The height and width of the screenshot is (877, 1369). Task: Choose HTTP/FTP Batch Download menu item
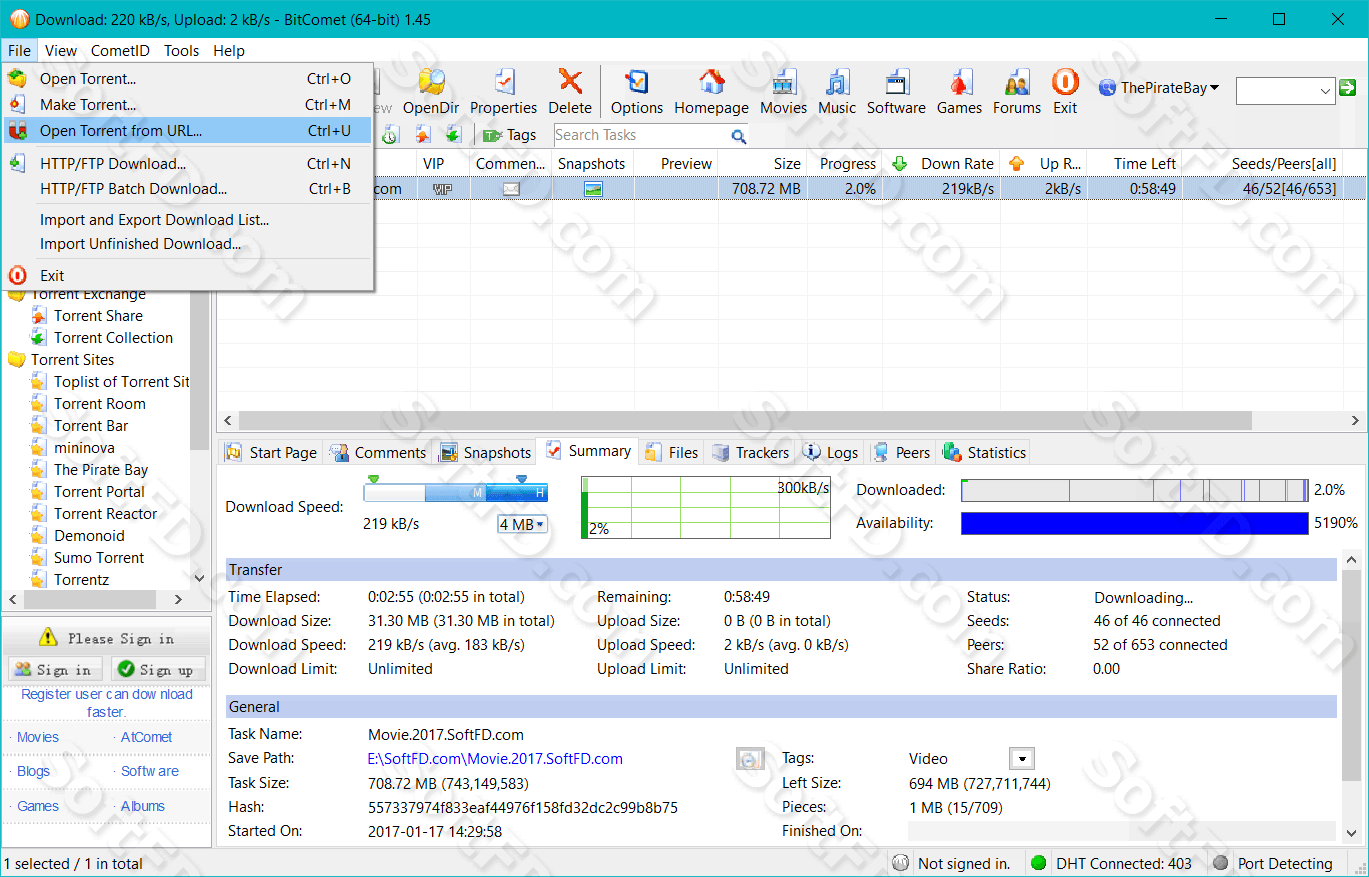(188, 188)
